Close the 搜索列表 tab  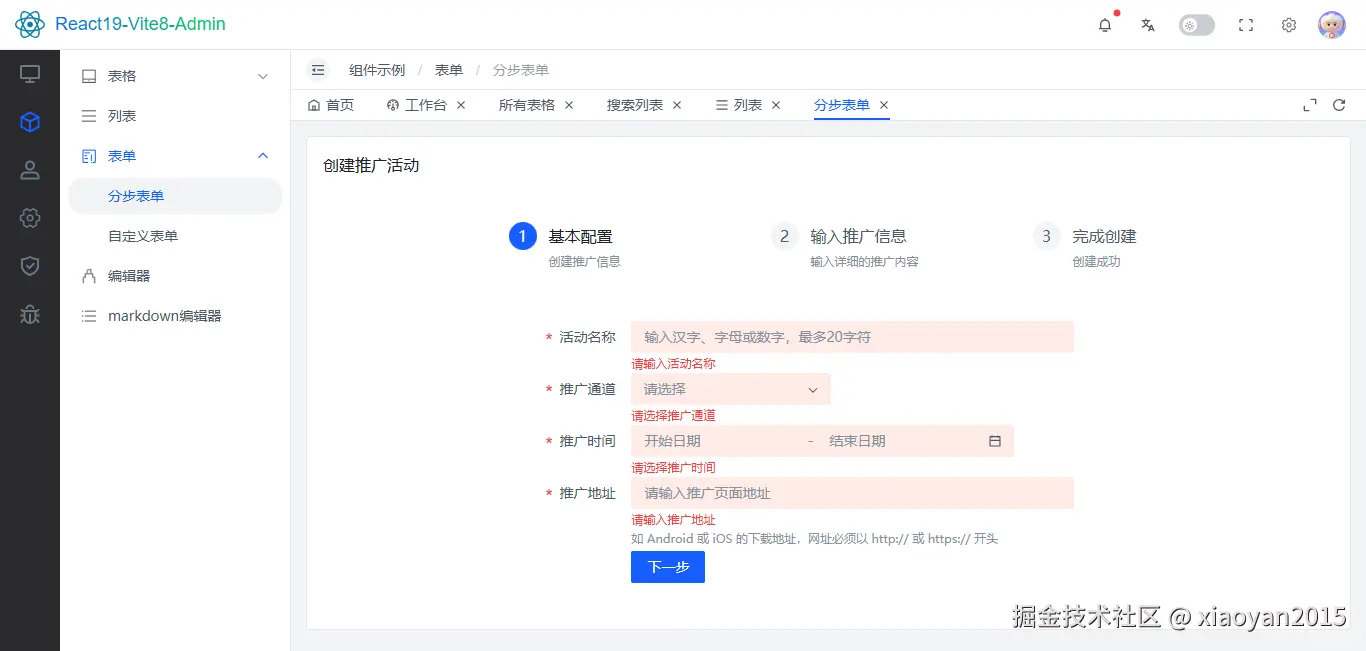coord(677,105)
